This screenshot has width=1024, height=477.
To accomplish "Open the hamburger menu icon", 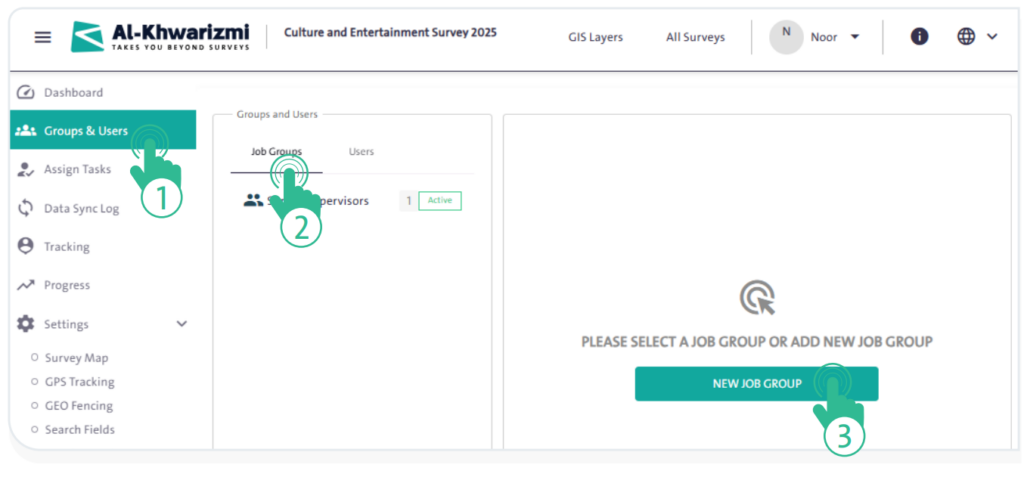I will (42, 37).
